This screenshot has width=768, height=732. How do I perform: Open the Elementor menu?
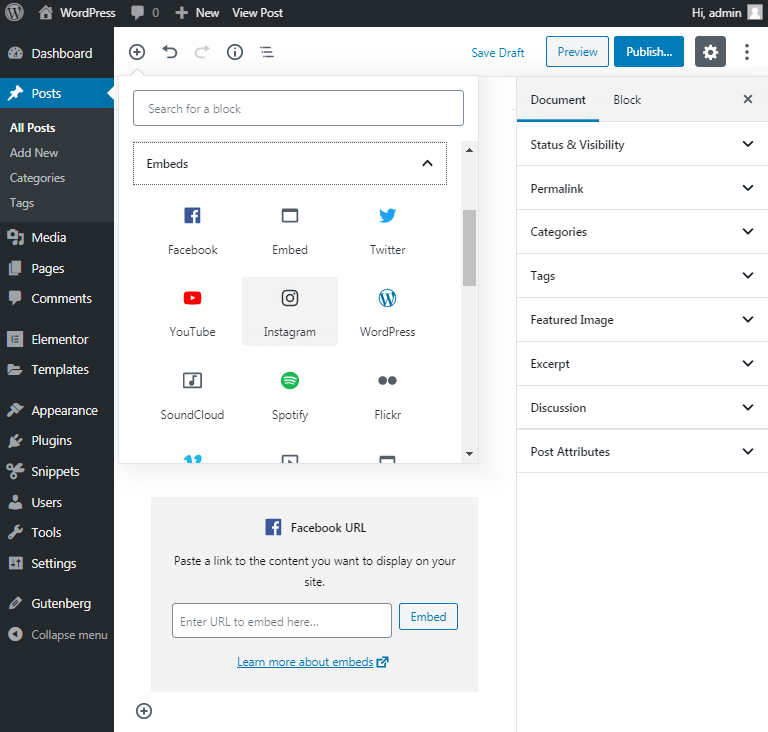coord(57,340)
